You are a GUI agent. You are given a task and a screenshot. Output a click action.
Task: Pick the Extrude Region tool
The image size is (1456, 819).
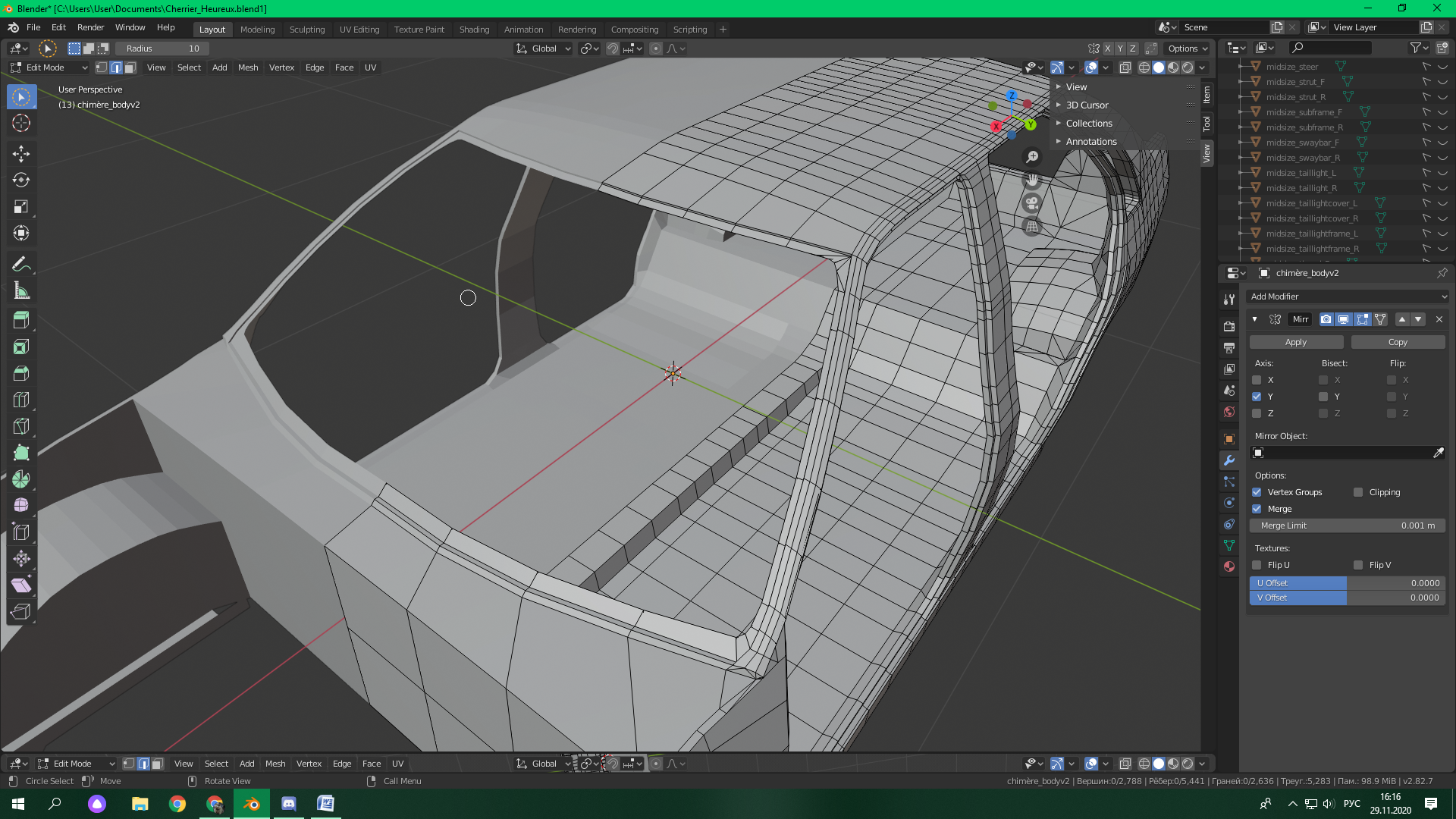[x=21, y=320]
